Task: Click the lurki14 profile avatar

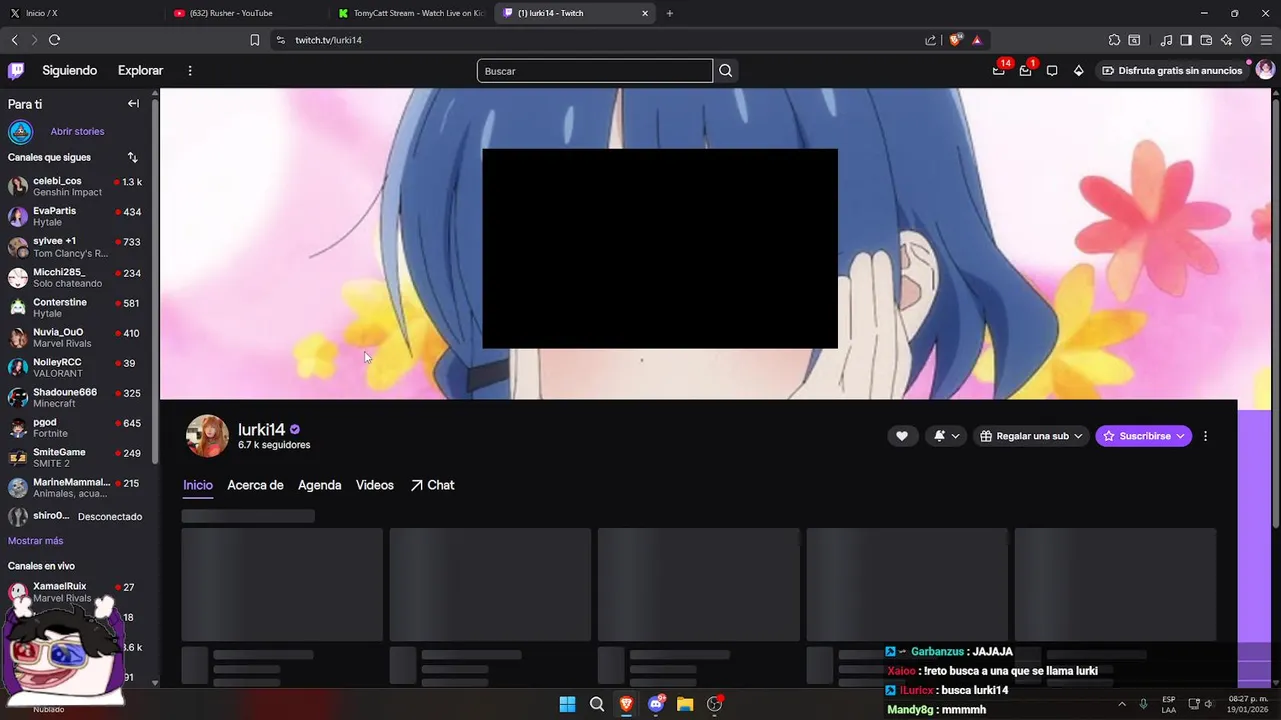Action: click(207, 436)
